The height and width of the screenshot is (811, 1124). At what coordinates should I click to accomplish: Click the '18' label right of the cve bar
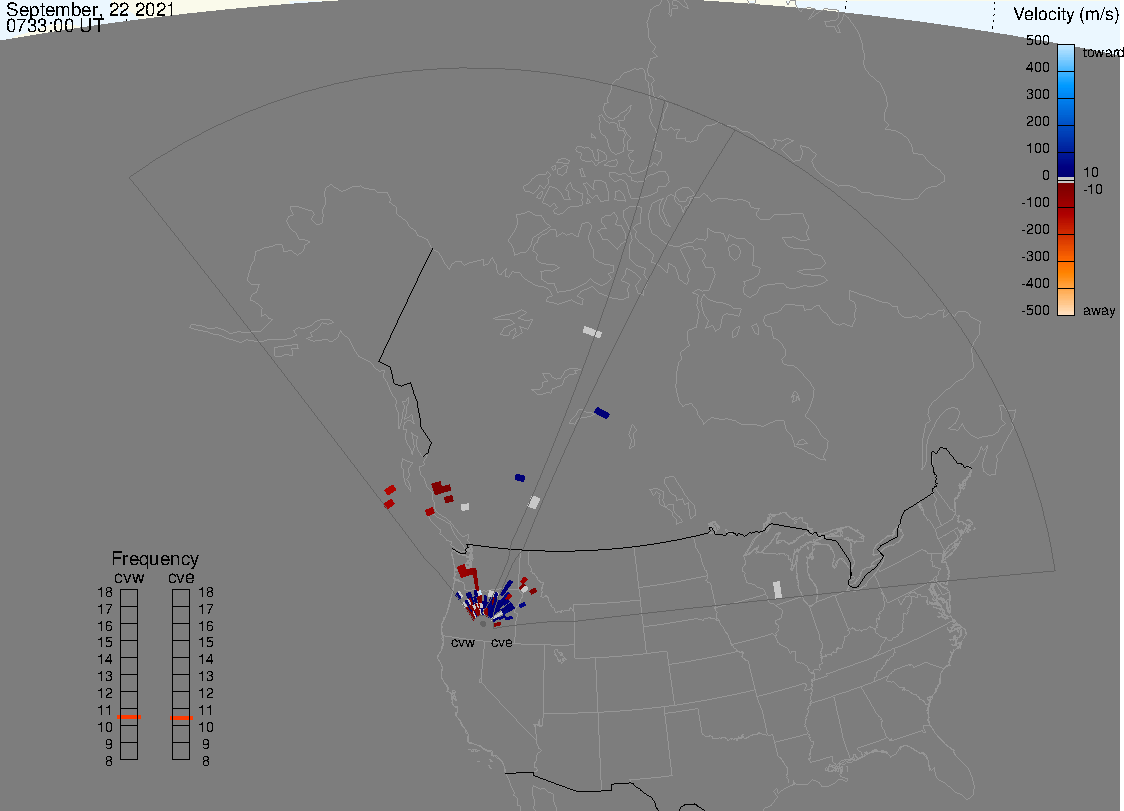point(206,592)
